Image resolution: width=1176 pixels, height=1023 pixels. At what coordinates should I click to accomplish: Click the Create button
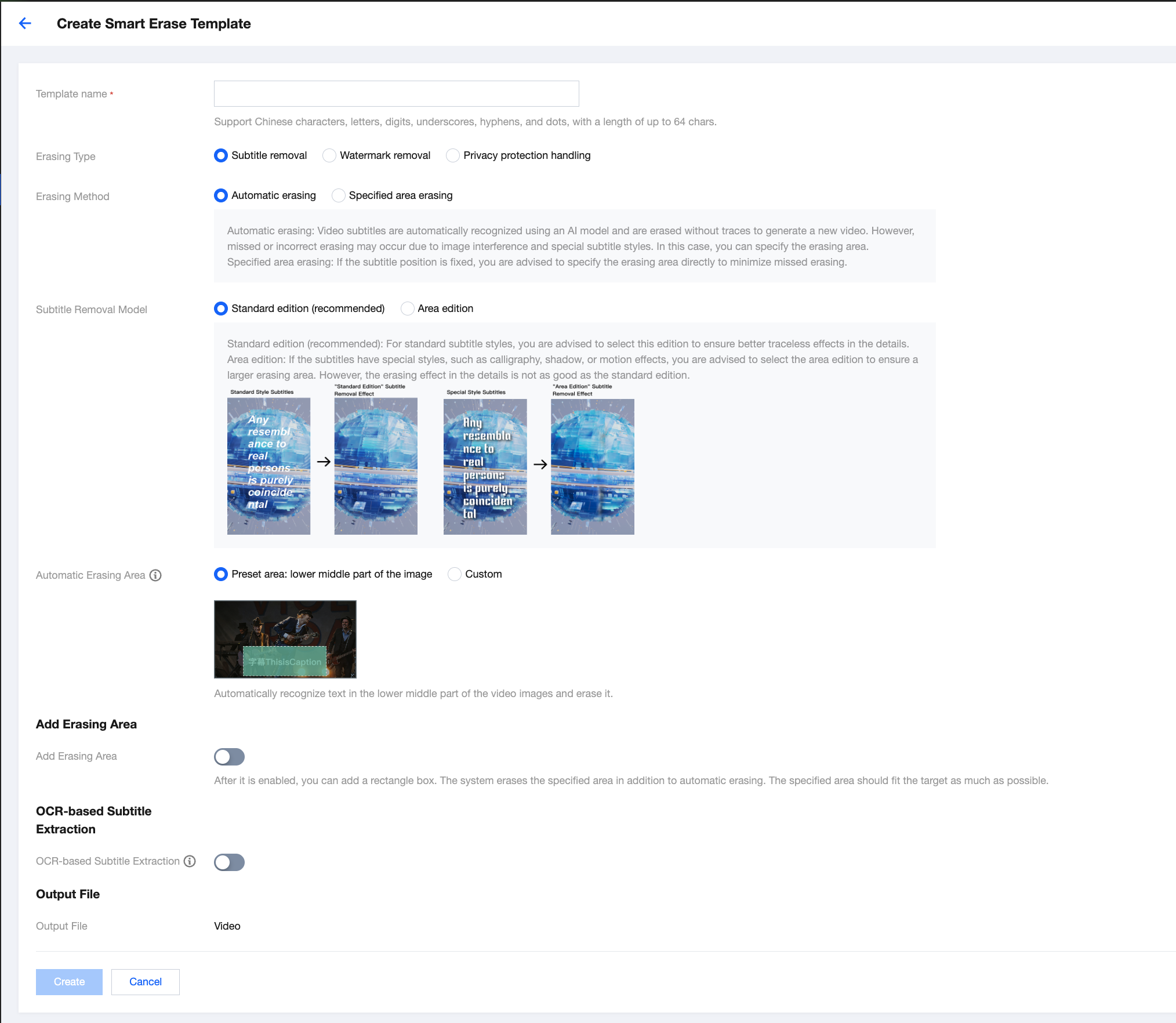(69, 982)
